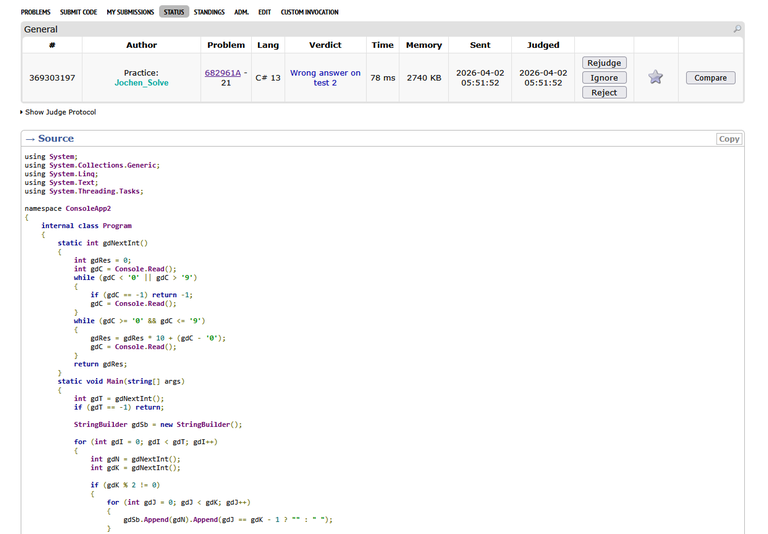The height and width of the screenshot is (534, 768).
Task: Click the magnifier icon in General header
Action: pos(737,30)
